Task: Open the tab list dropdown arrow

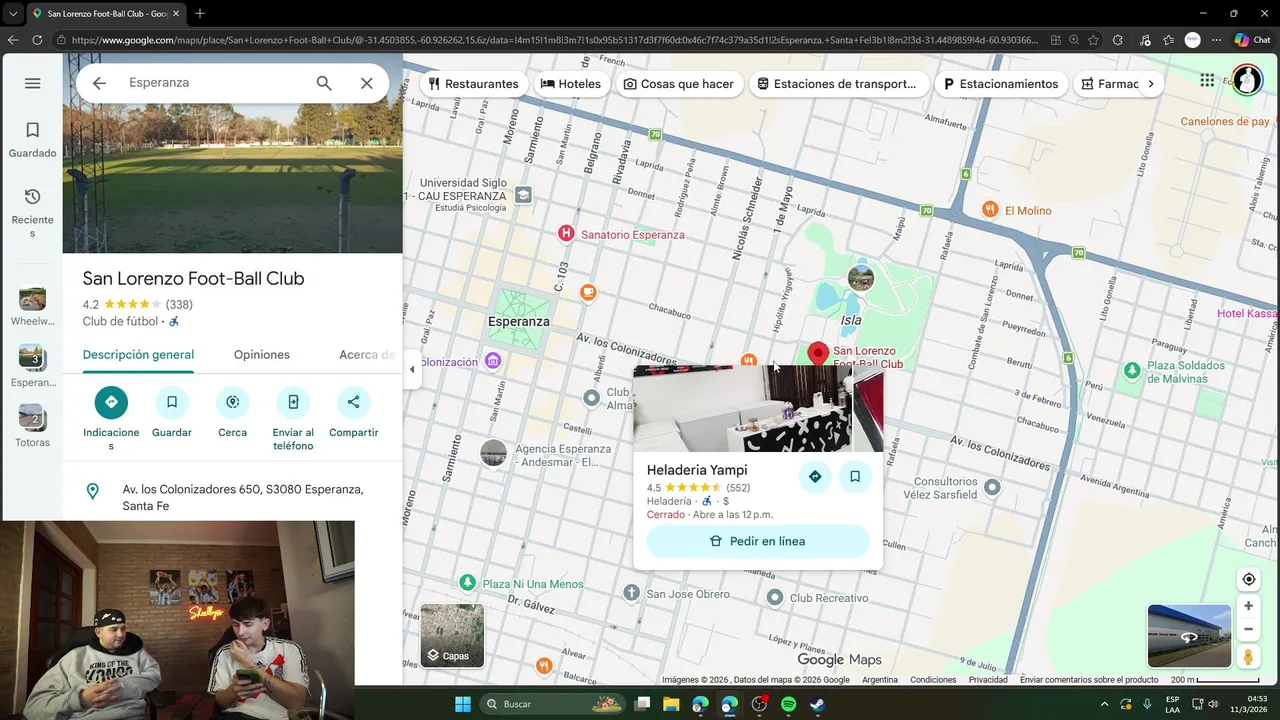Action: coord(13,13)
